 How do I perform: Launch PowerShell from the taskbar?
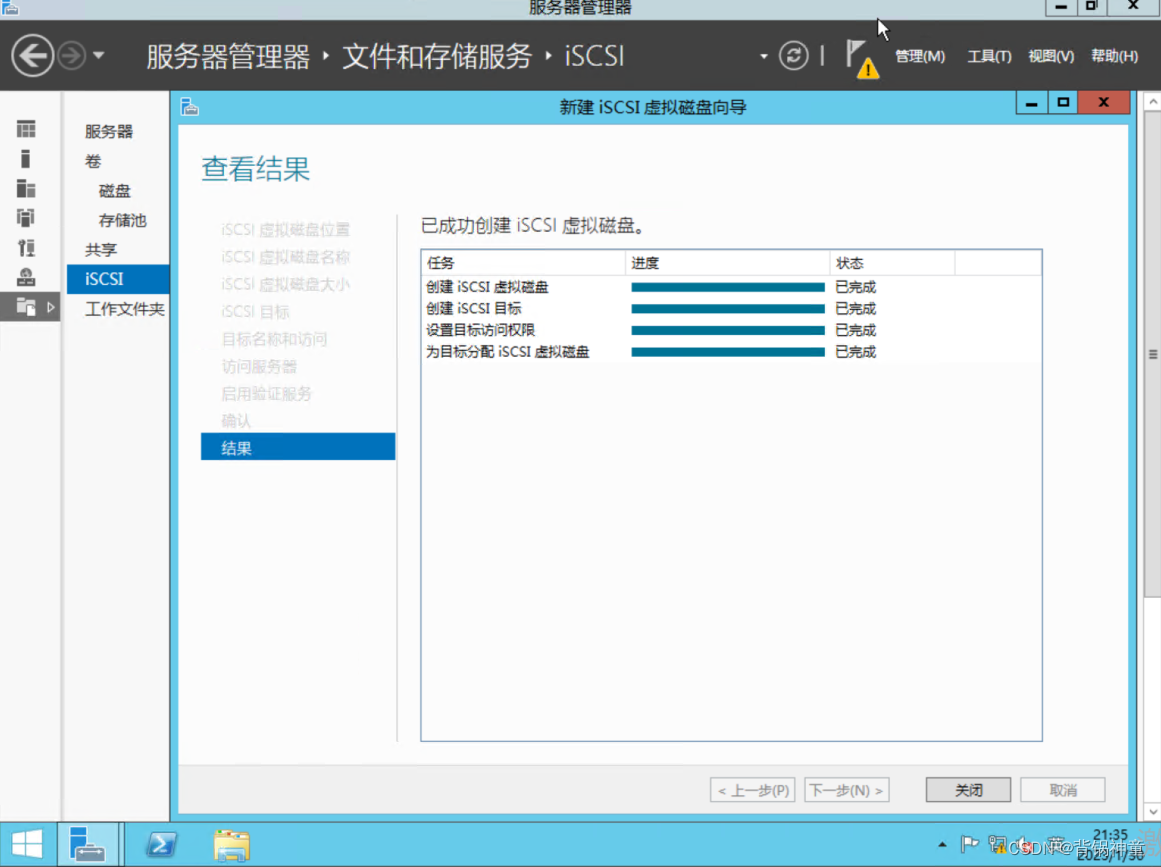point(160,845)
